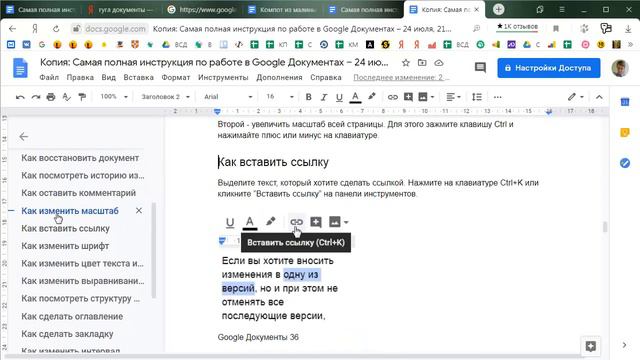
Task: Open the Инструменты menu
Action: coord(223,78)
